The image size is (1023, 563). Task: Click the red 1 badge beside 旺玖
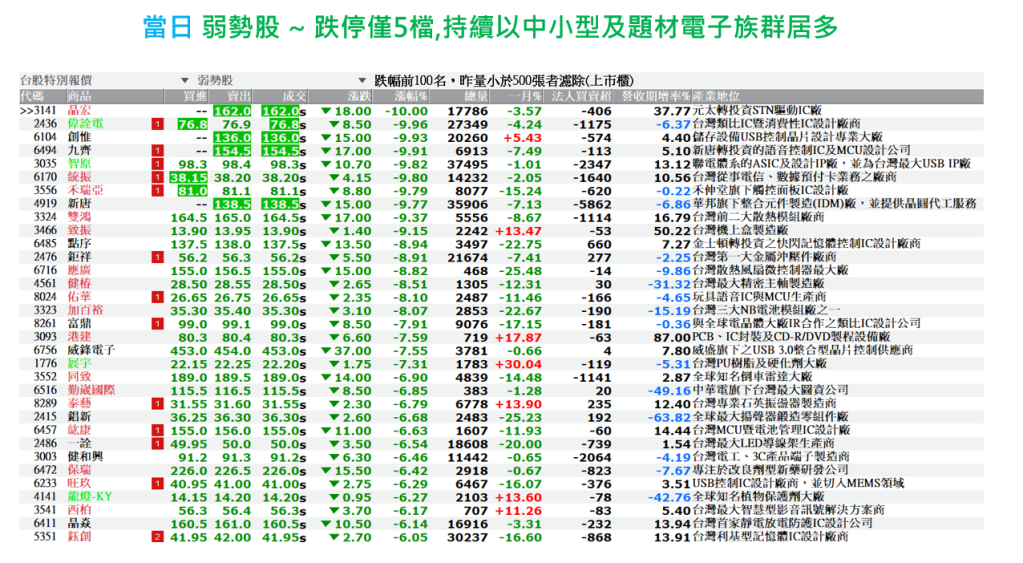tap(156, 484)
